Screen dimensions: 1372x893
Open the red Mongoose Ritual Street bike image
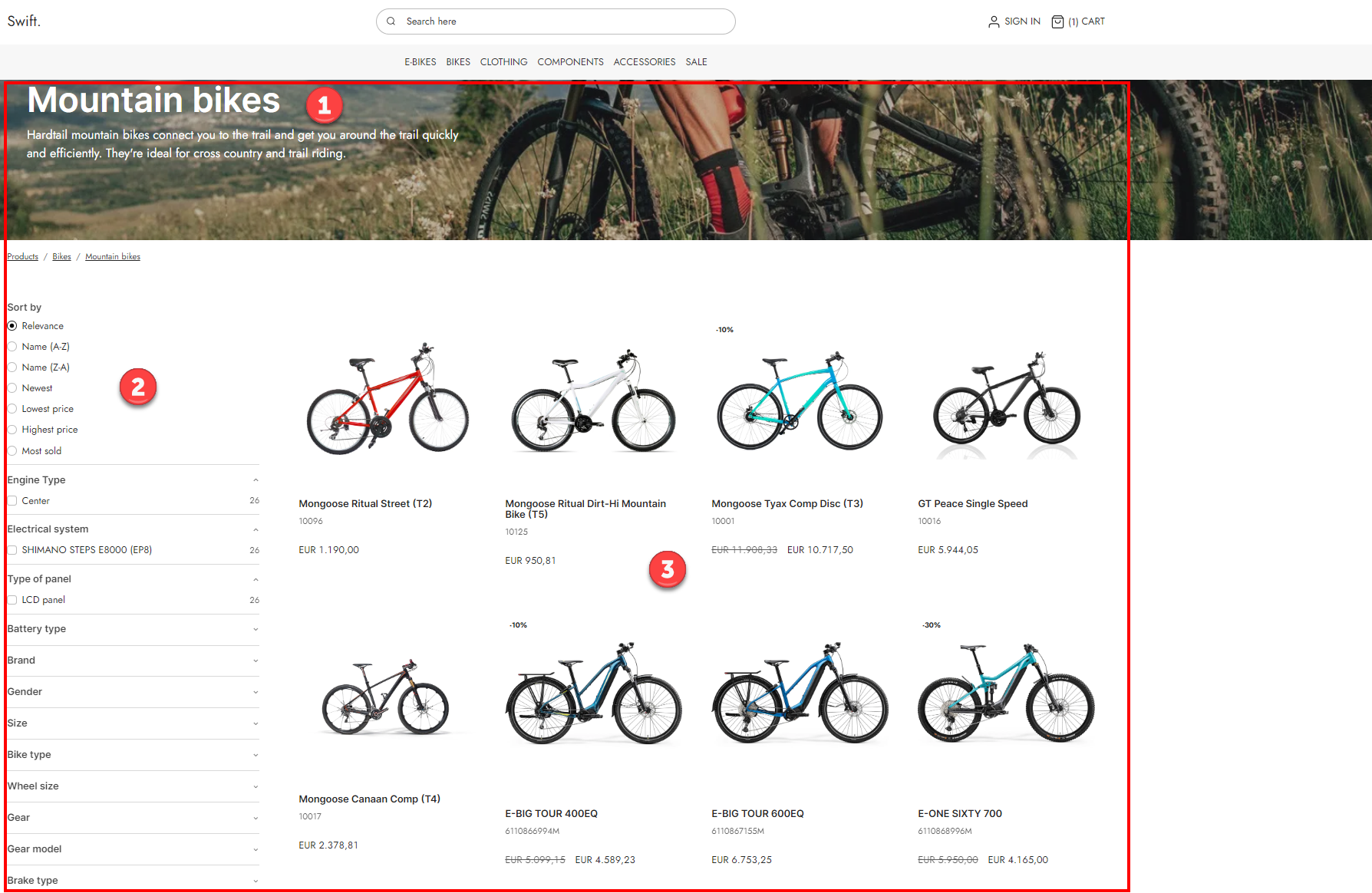click(x=388, y=399)
